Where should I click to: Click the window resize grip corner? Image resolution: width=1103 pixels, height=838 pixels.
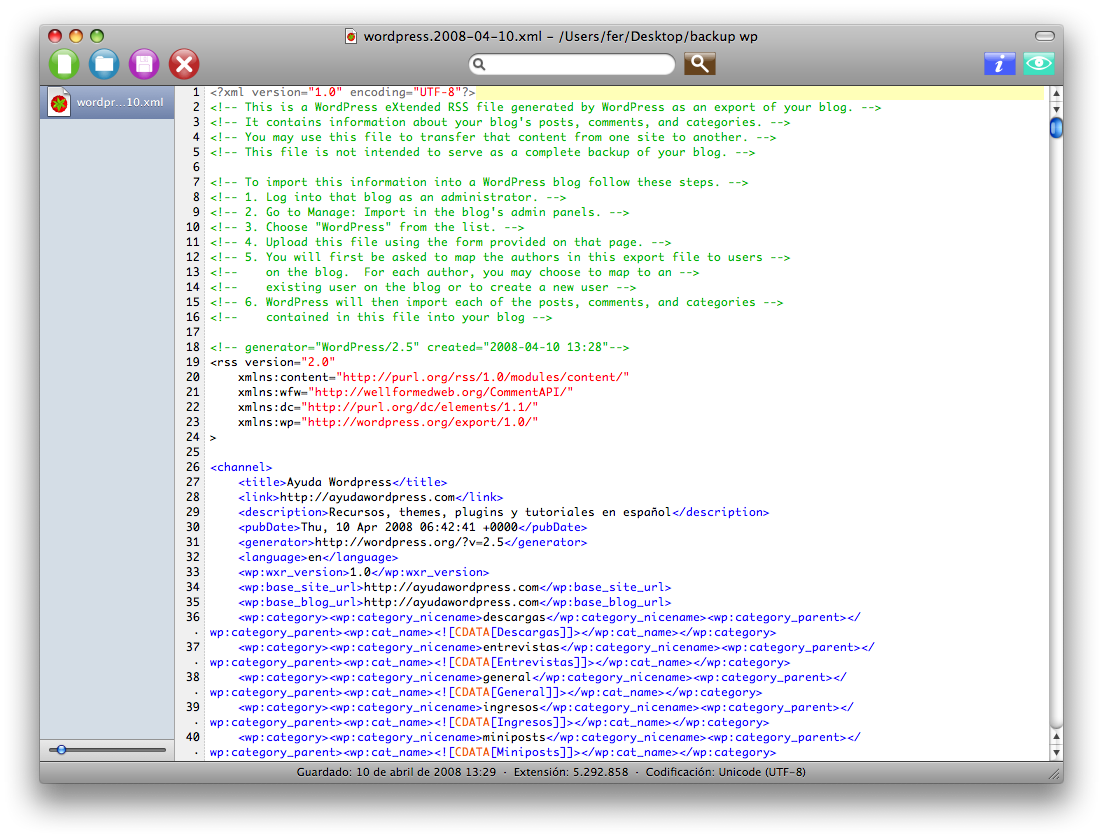(1054, 773)
